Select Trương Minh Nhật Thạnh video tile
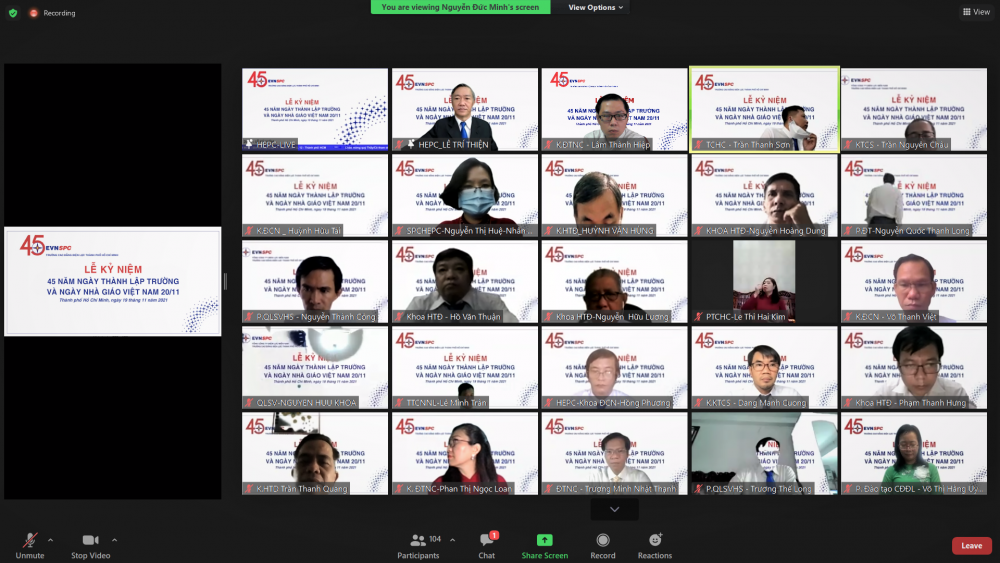The image size is (1000, 563). [615, 454]
